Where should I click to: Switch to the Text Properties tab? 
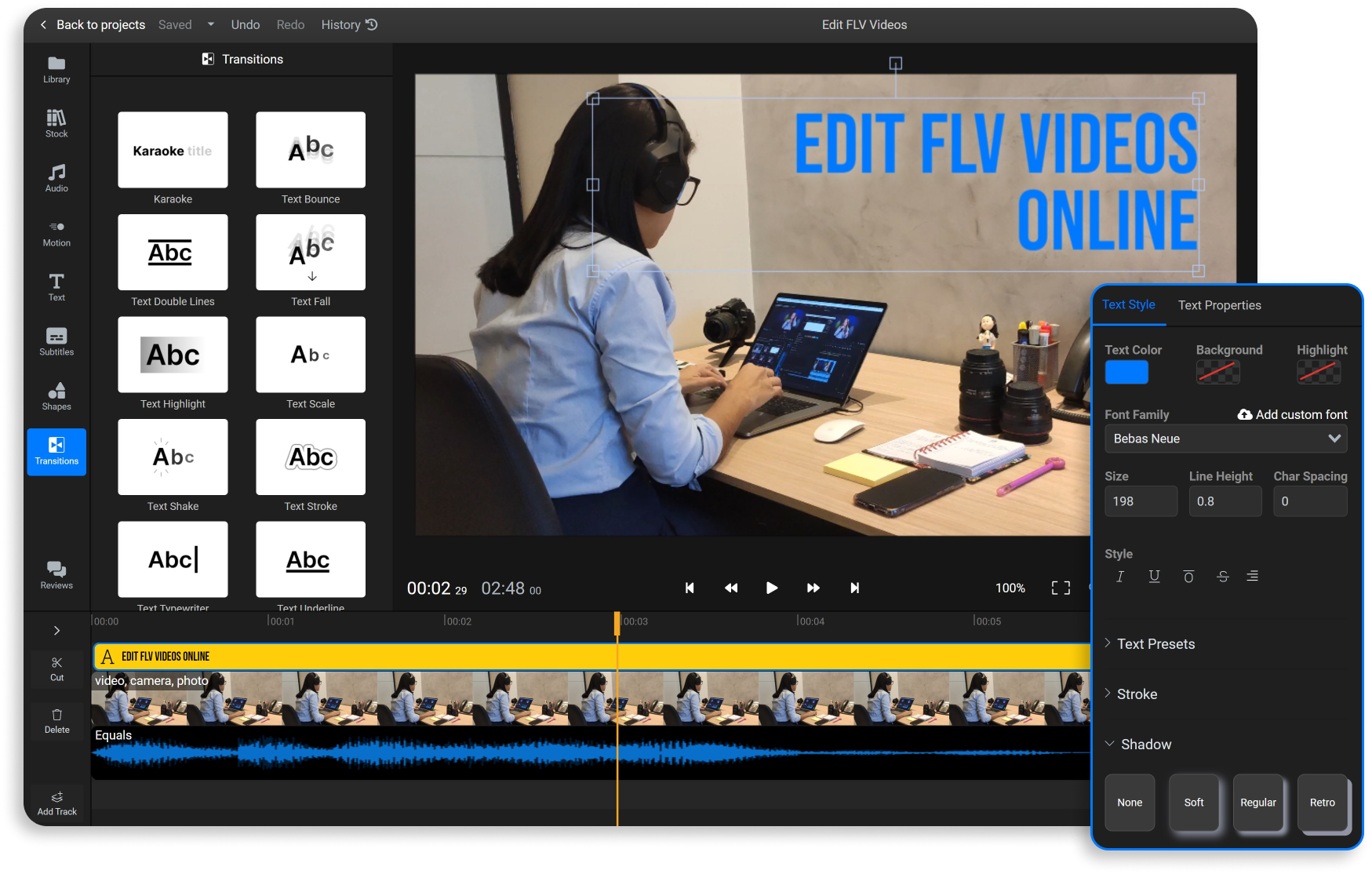(x=1219, y=305)
